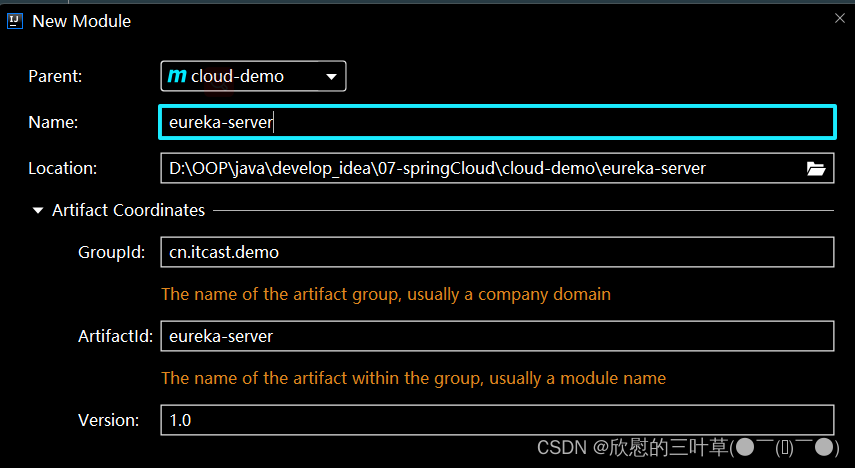The image size is (855, 468).
Task: Edit the ArtifactId field eureka-server
Action: click(497, 336)
